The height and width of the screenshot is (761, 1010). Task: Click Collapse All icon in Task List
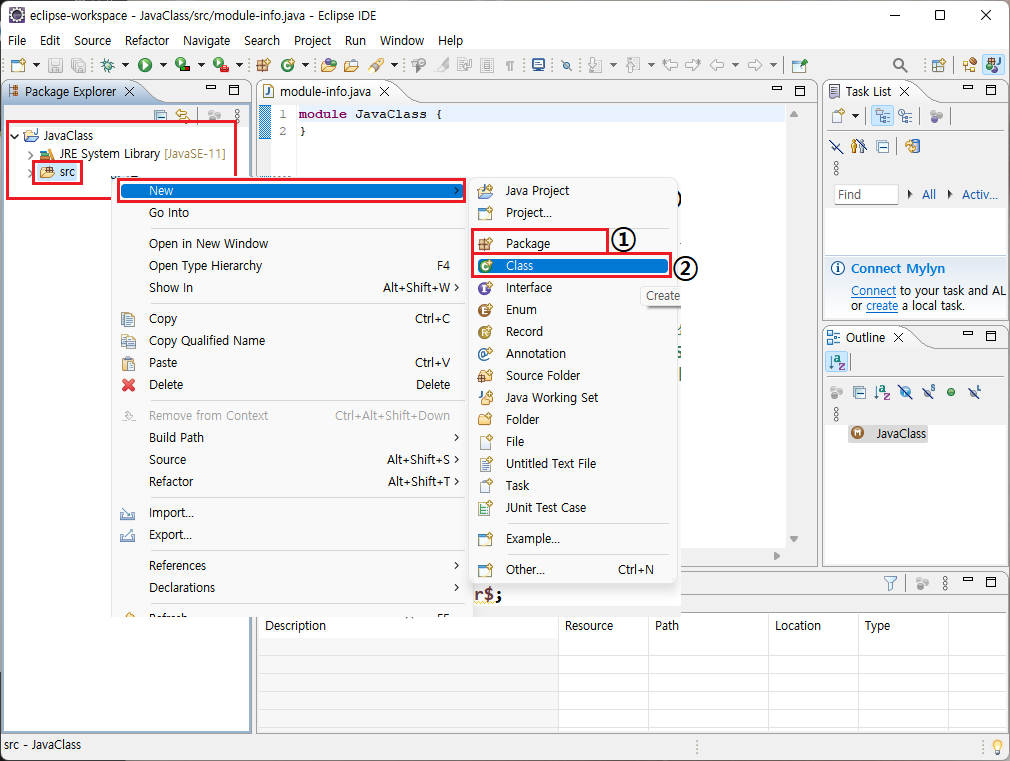883,146
